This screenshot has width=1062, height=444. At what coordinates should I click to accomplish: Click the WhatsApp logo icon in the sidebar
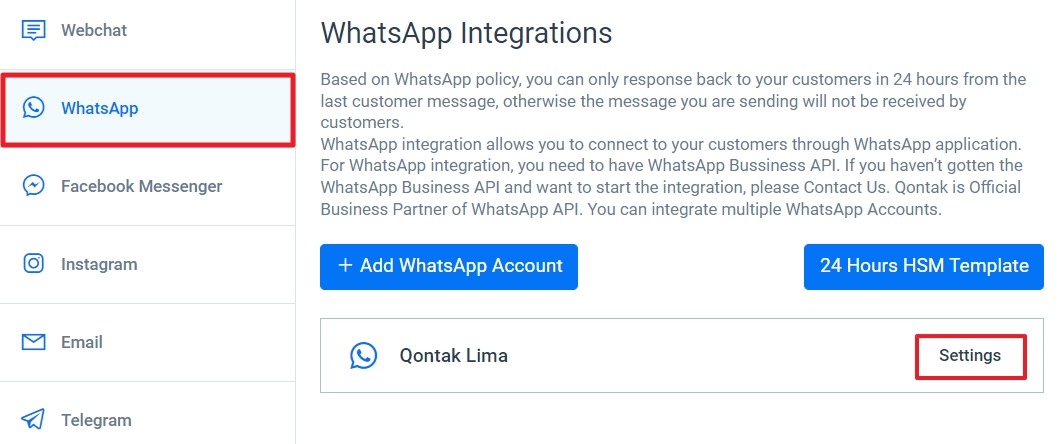34,108
